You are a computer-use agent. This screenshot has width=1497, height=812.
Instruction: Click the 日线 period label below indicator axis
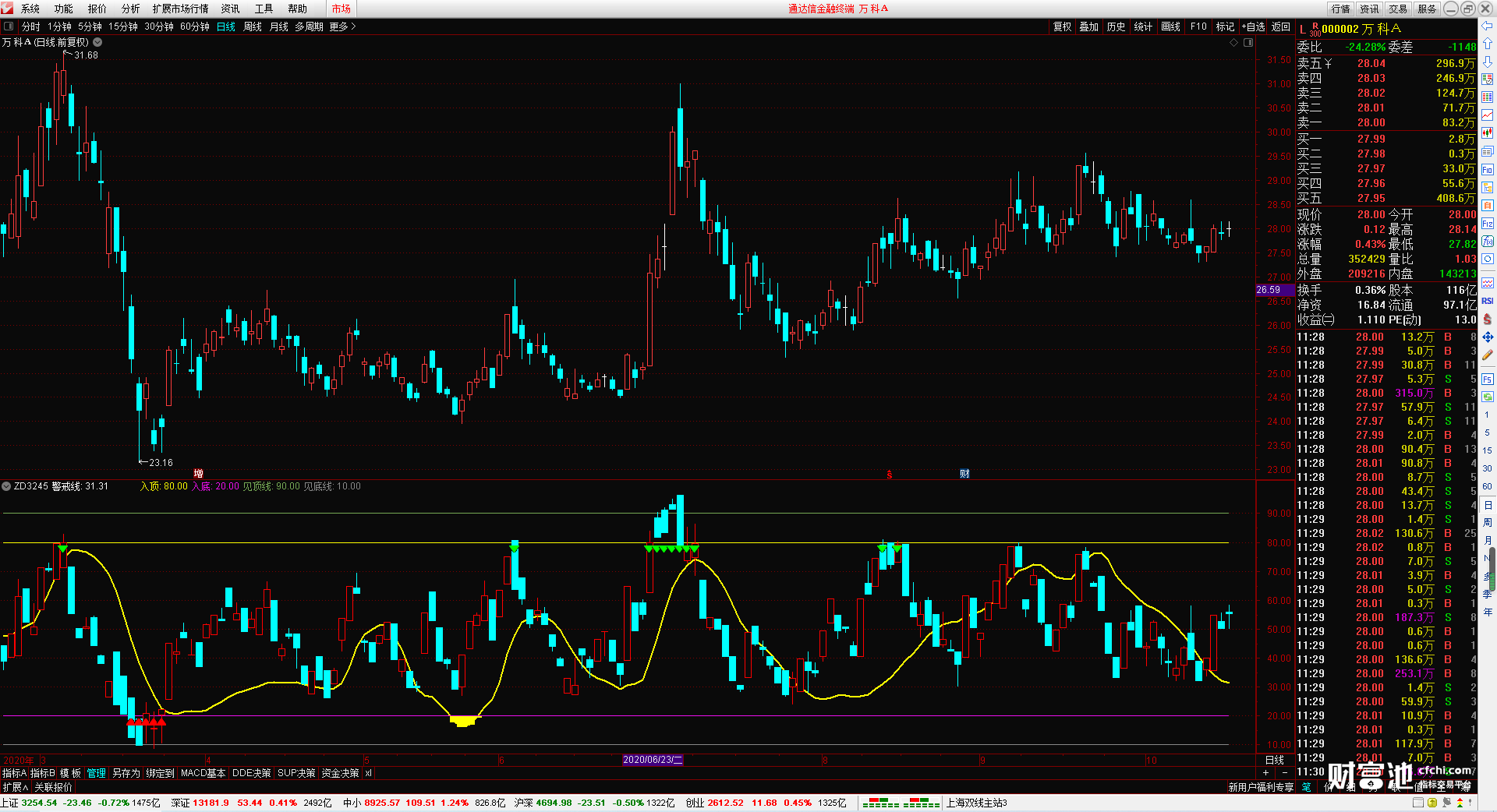pyautogui.click(x=1275, y=760)
